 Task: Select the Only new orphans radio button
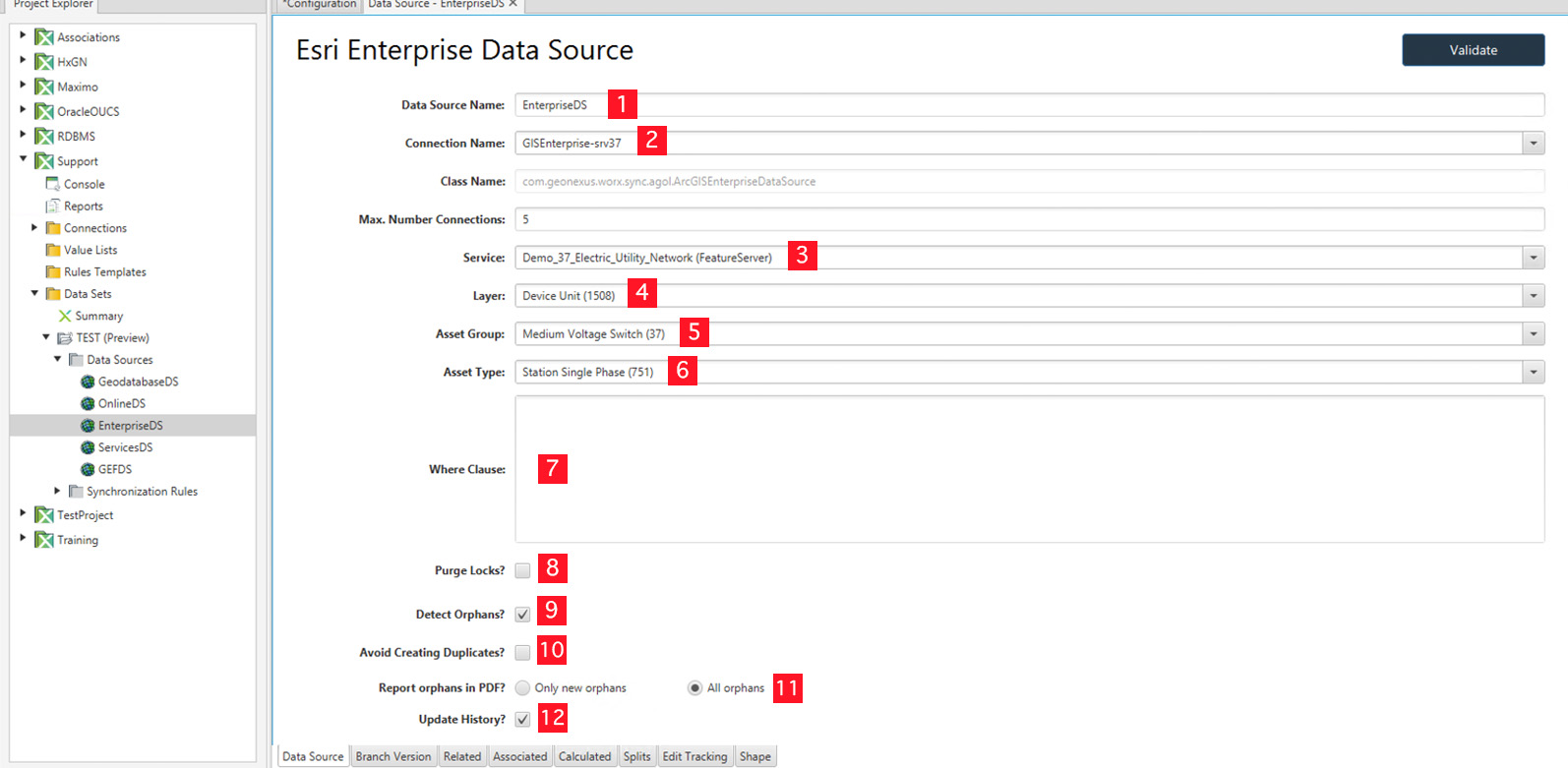point(522,688)
